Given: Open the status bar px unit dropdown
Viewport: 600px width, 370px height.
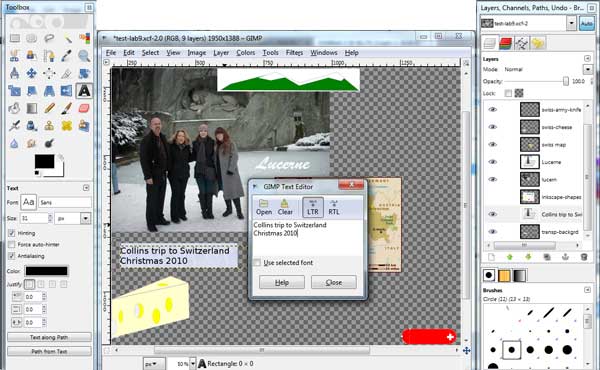Looking at the screenshot, I should (x=154, y=363).
